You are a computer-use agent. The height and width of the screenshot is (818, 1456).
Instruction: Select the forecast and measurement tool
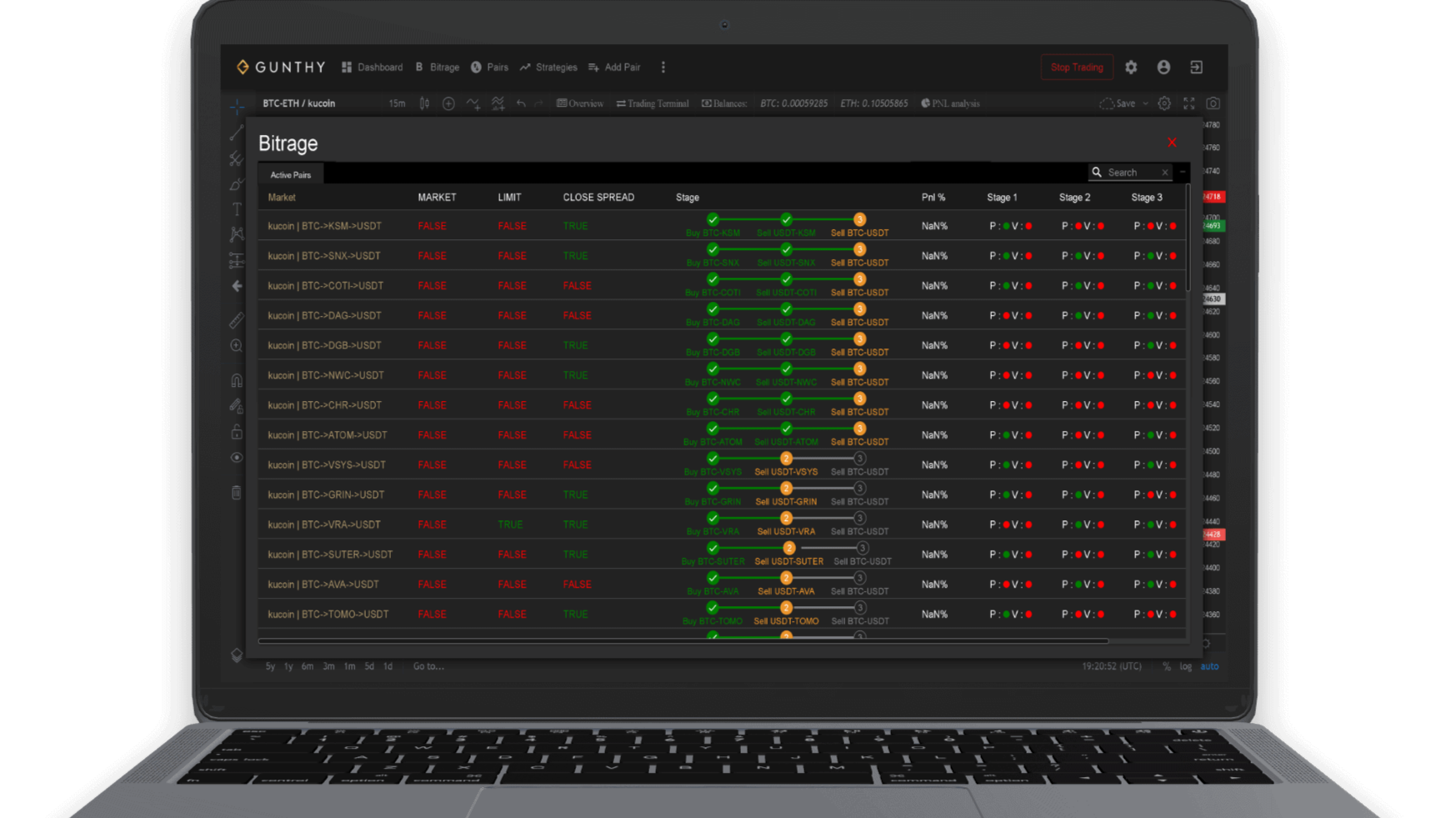click(x=237, y=260)
